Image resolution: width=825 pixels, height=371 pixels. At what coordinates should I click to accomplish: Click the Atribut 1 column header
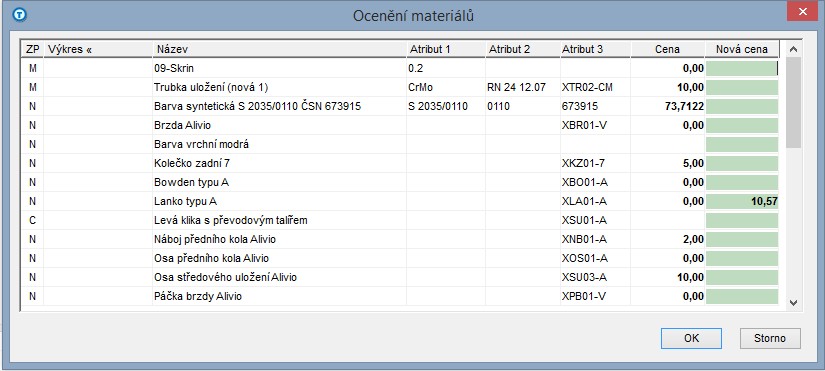(446, 49)
